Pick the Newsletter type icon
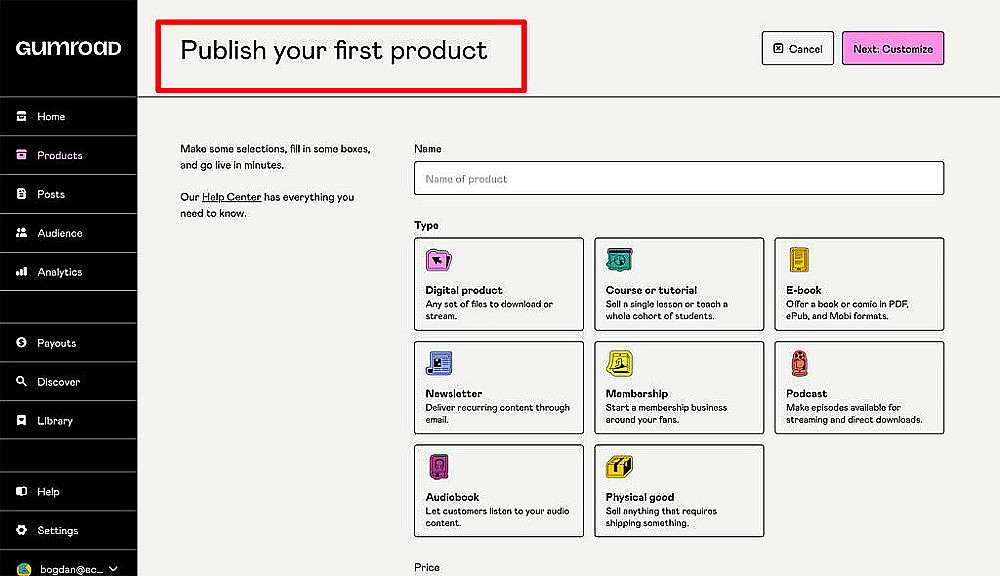This screenshot has width=1000, height=576. [x=439, y=364]
